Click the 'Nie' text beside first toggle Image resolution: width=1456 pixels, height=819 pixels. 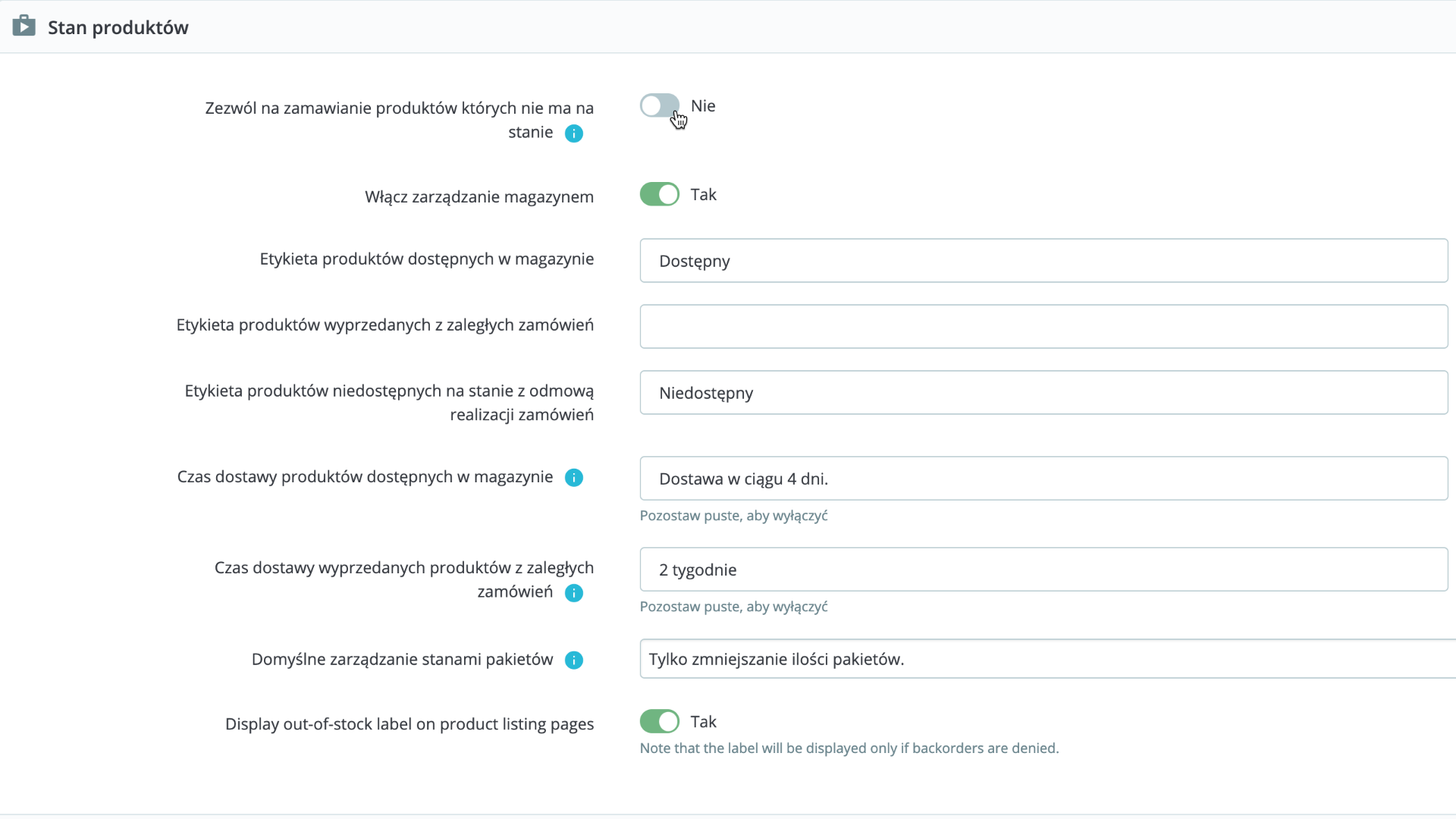click(x=703, y=106)
